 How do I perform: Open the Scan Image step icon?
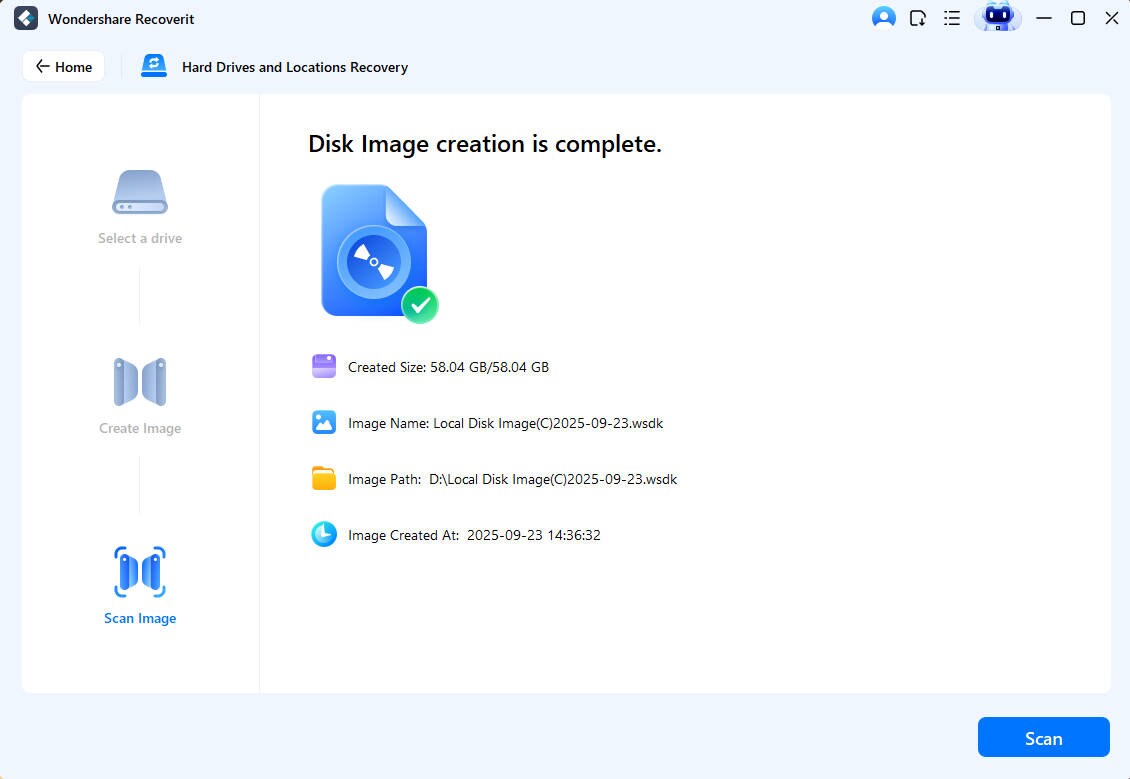[140, 572]
